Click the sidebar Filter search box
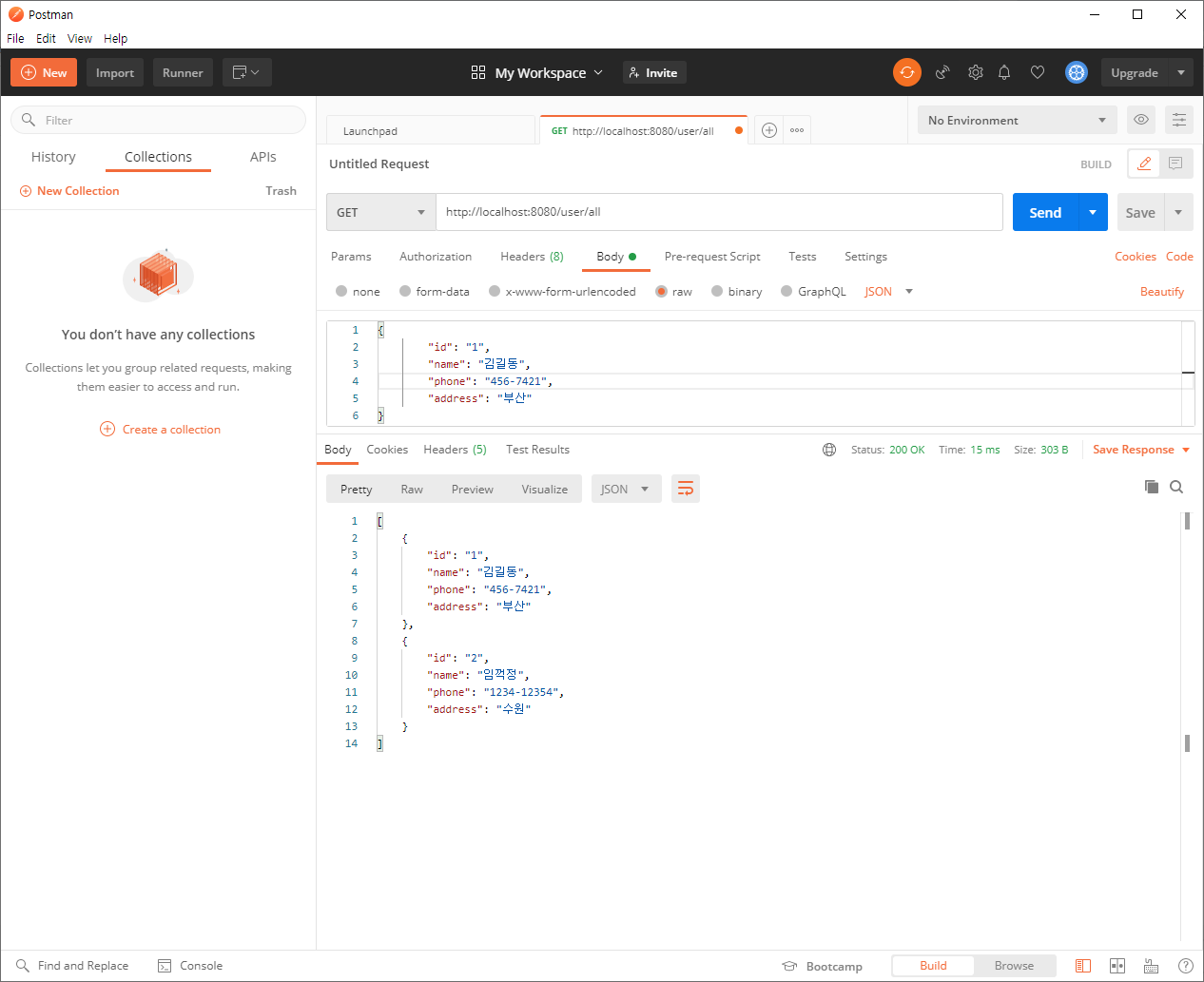 tap(159, 120)
